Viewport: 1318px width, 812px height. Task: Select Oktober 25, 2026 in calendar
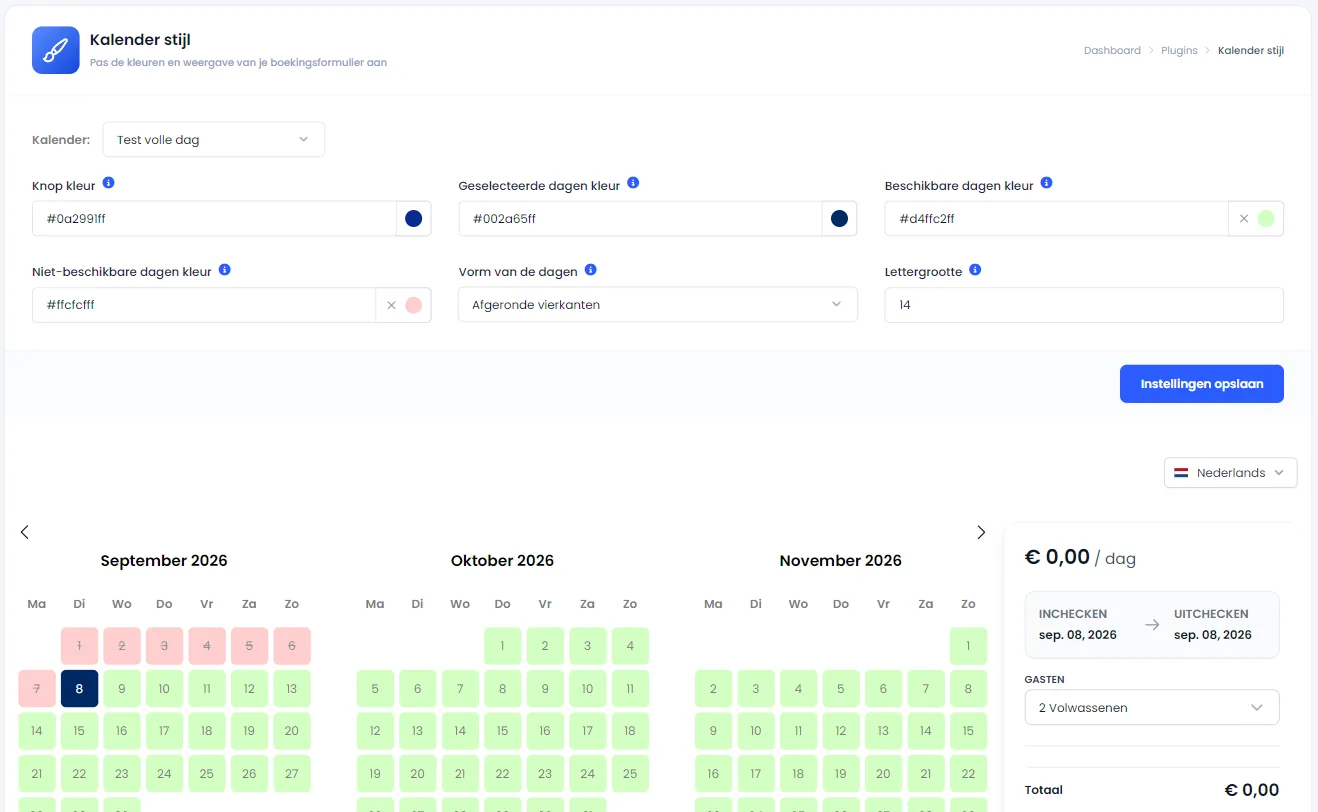click(630, 774)
